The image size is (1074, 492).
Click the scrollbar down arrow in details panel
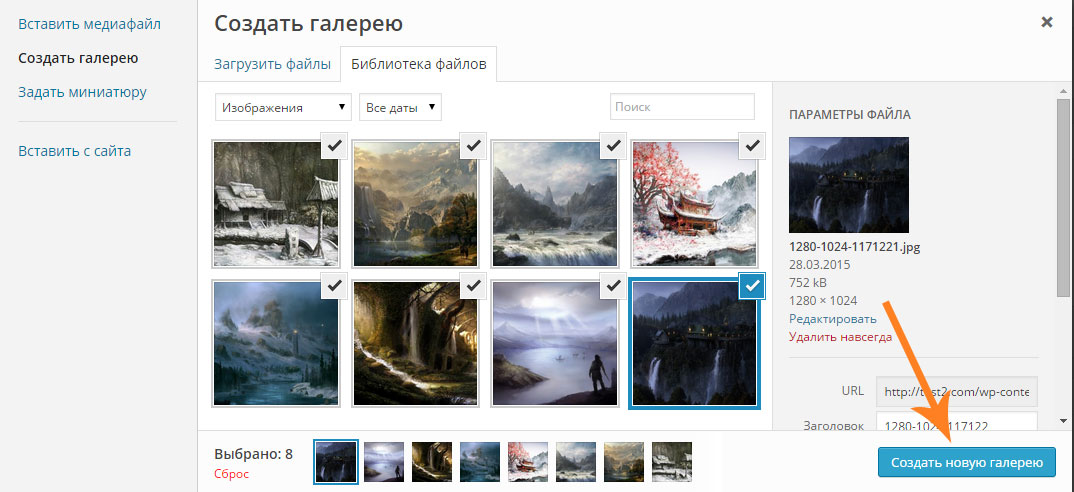[x=1063, y=420]
